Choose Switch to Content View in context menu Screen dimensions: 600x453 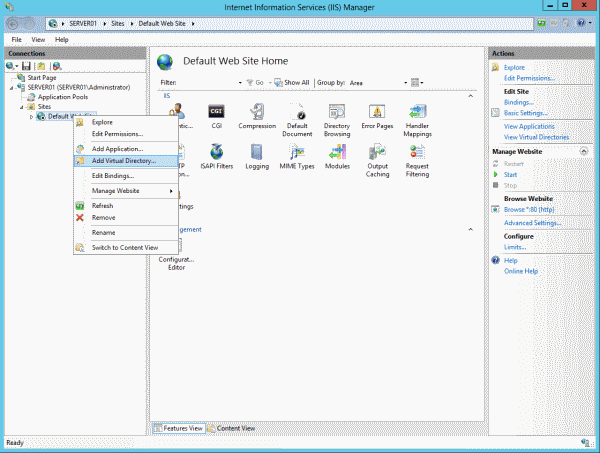126,248
